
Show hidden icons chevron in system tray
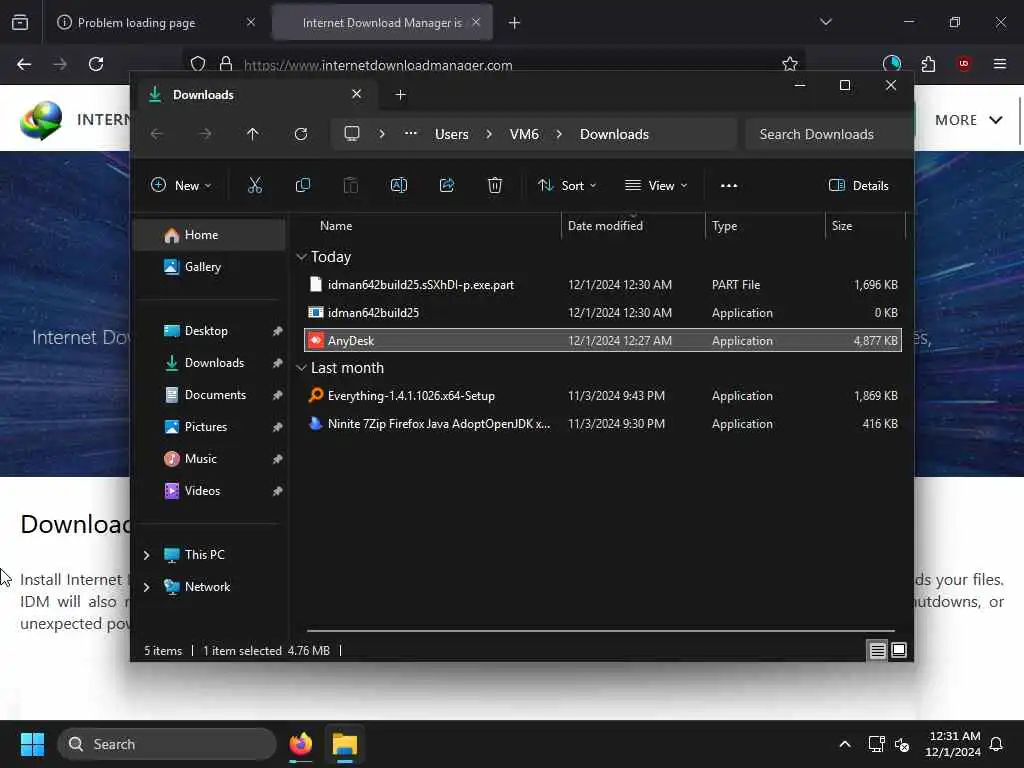[x=844, y=744]
